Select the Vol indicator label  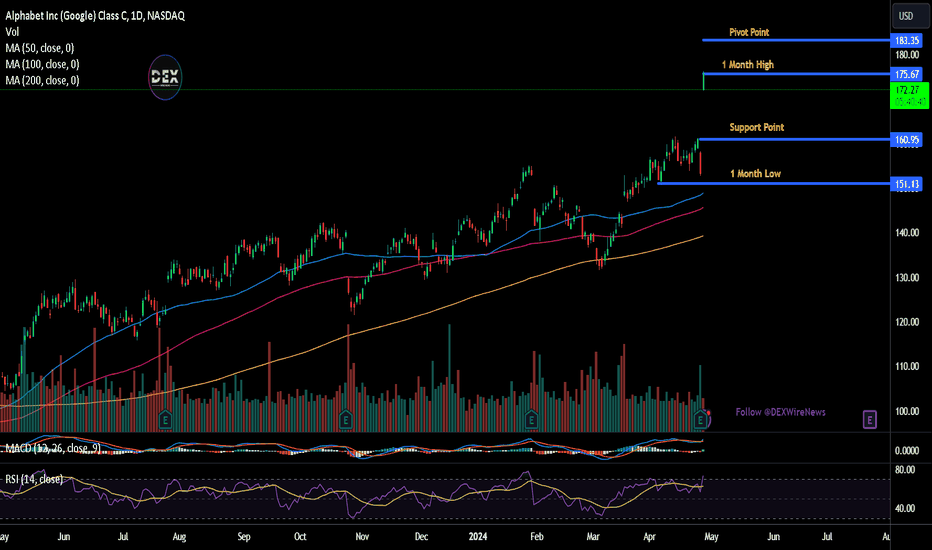tap(12, 32)
